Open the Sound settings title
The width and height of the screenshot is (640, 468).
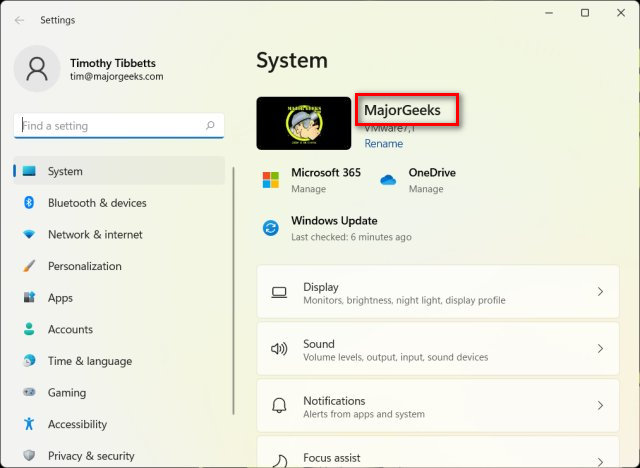click(x=319, y=344)
